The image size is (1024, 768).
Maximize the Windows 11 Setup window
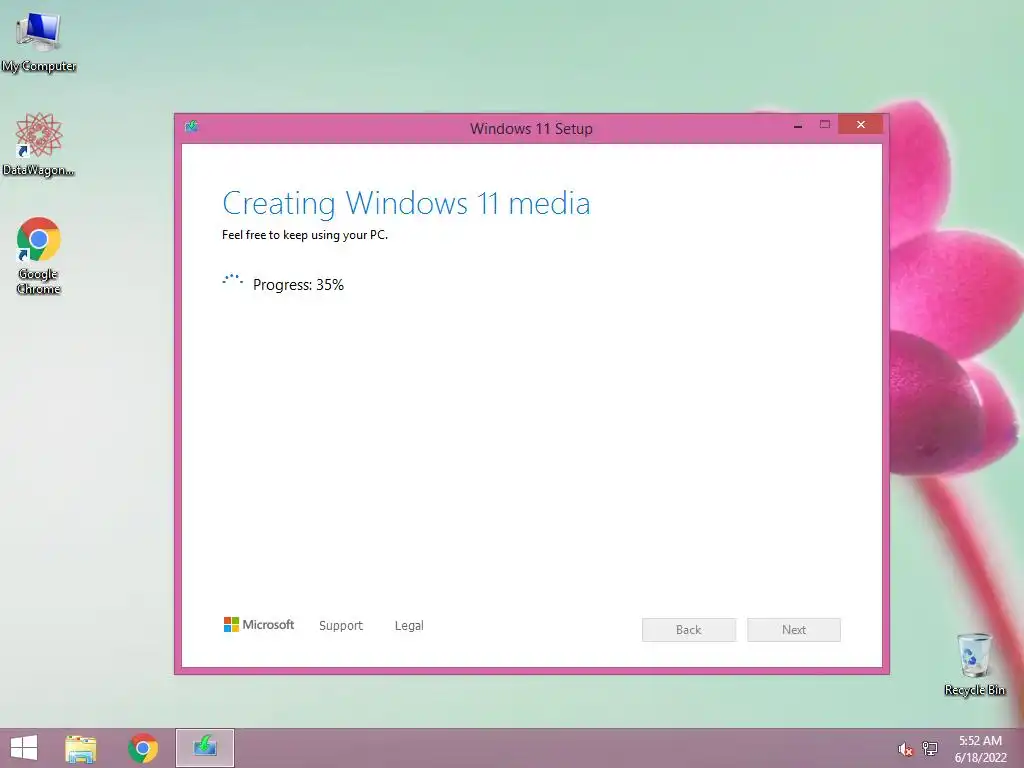point(825,125)
